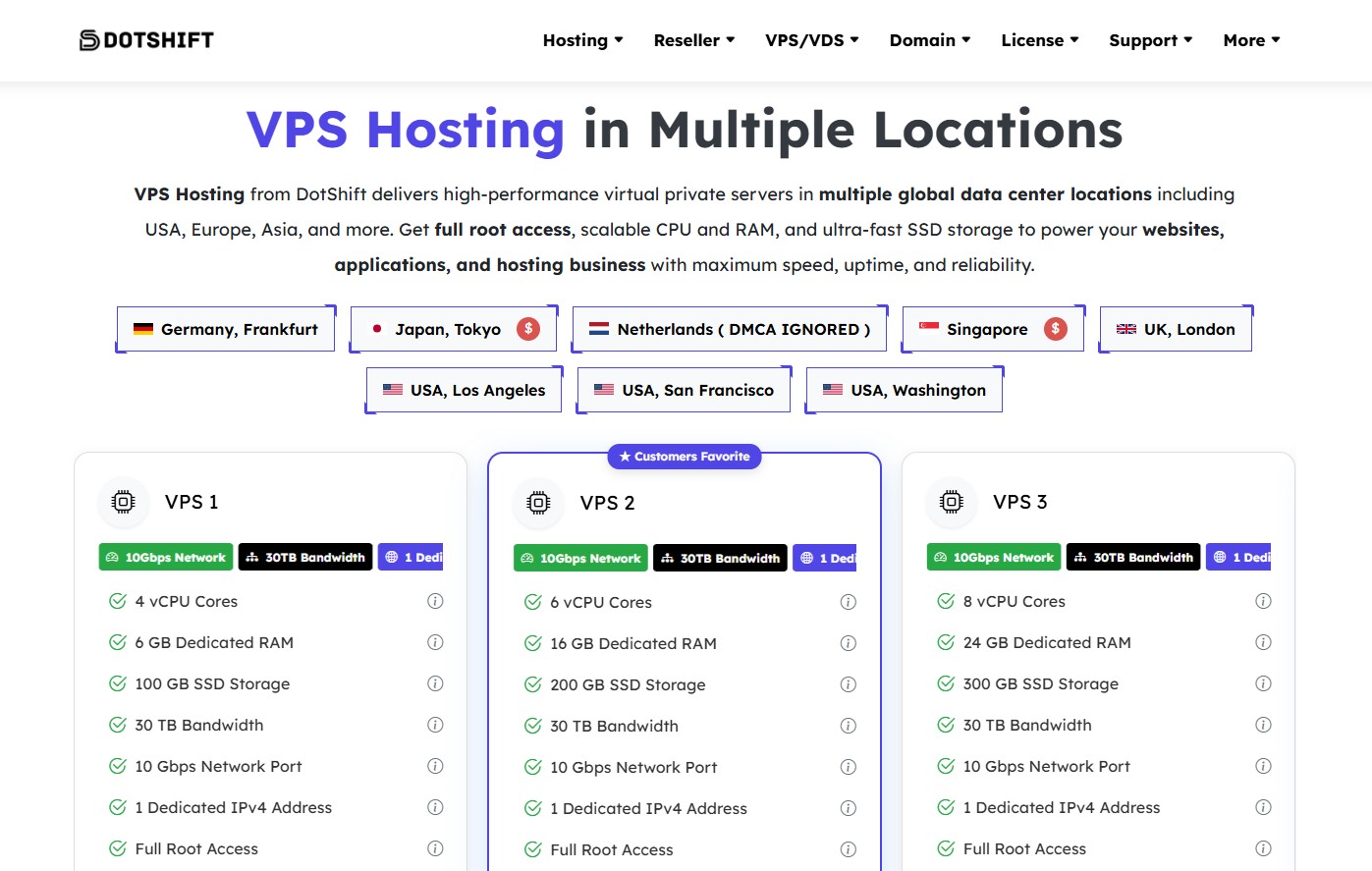This screenshot has width=1372, height=871.
Task: Show info for VPS 1 30 TB Bandwidth
Action: point(435,725)
